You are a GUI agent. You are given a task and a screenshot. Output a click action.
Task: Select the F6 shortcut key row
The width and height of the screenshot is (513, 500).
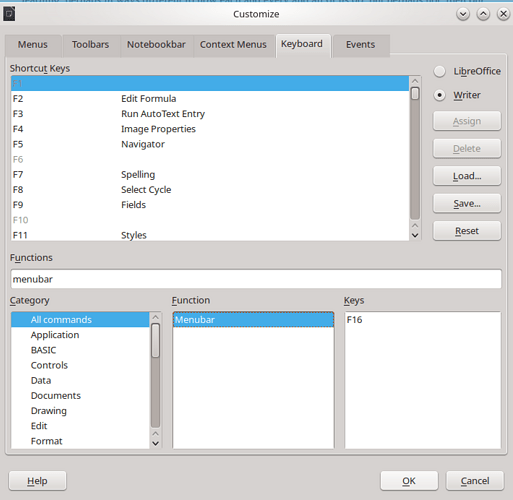pos(210,159)
